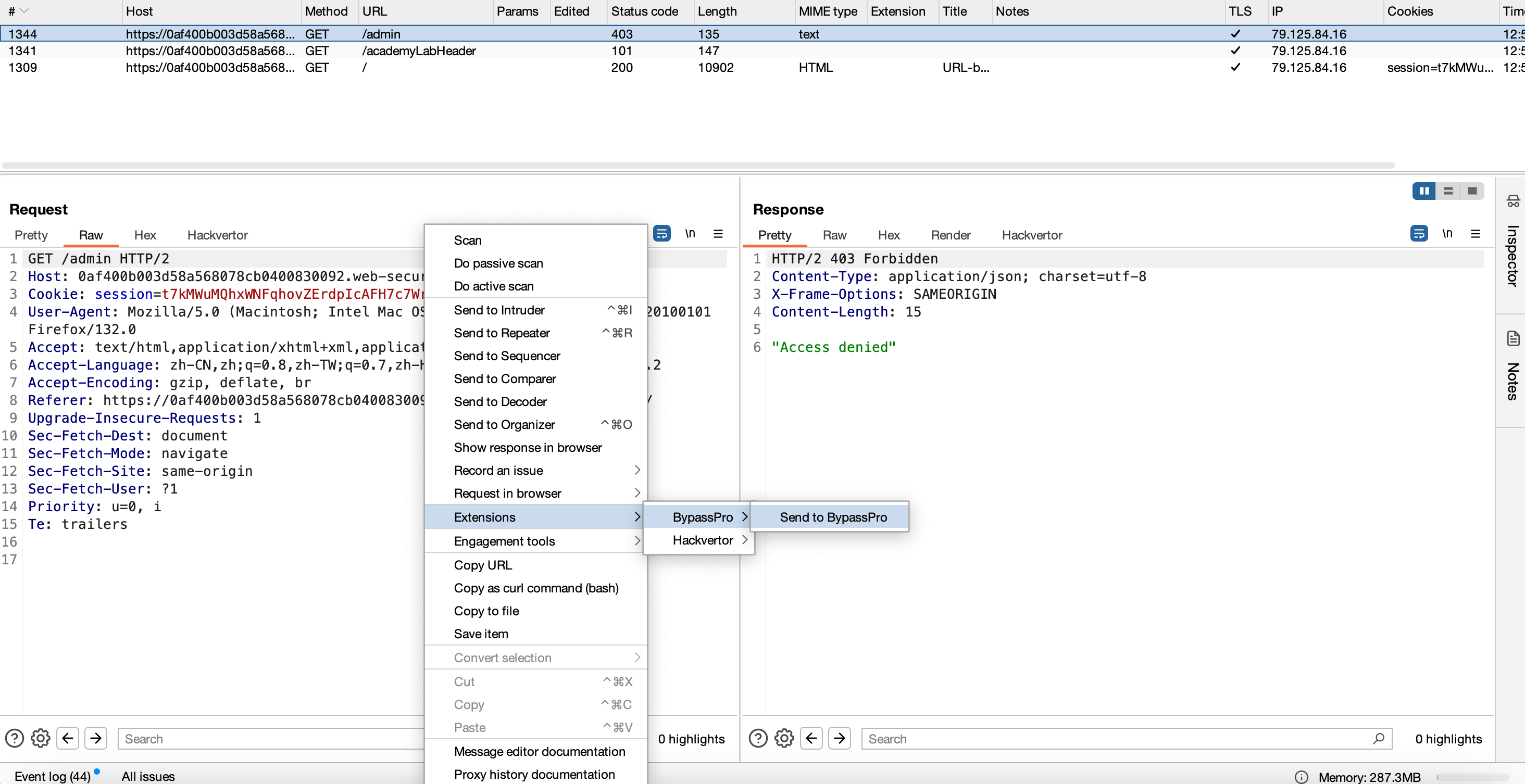This screenshot has width=1525, height=784.
Task: Toggle word wrap icon in Request panel
Action: click(661, 234)
